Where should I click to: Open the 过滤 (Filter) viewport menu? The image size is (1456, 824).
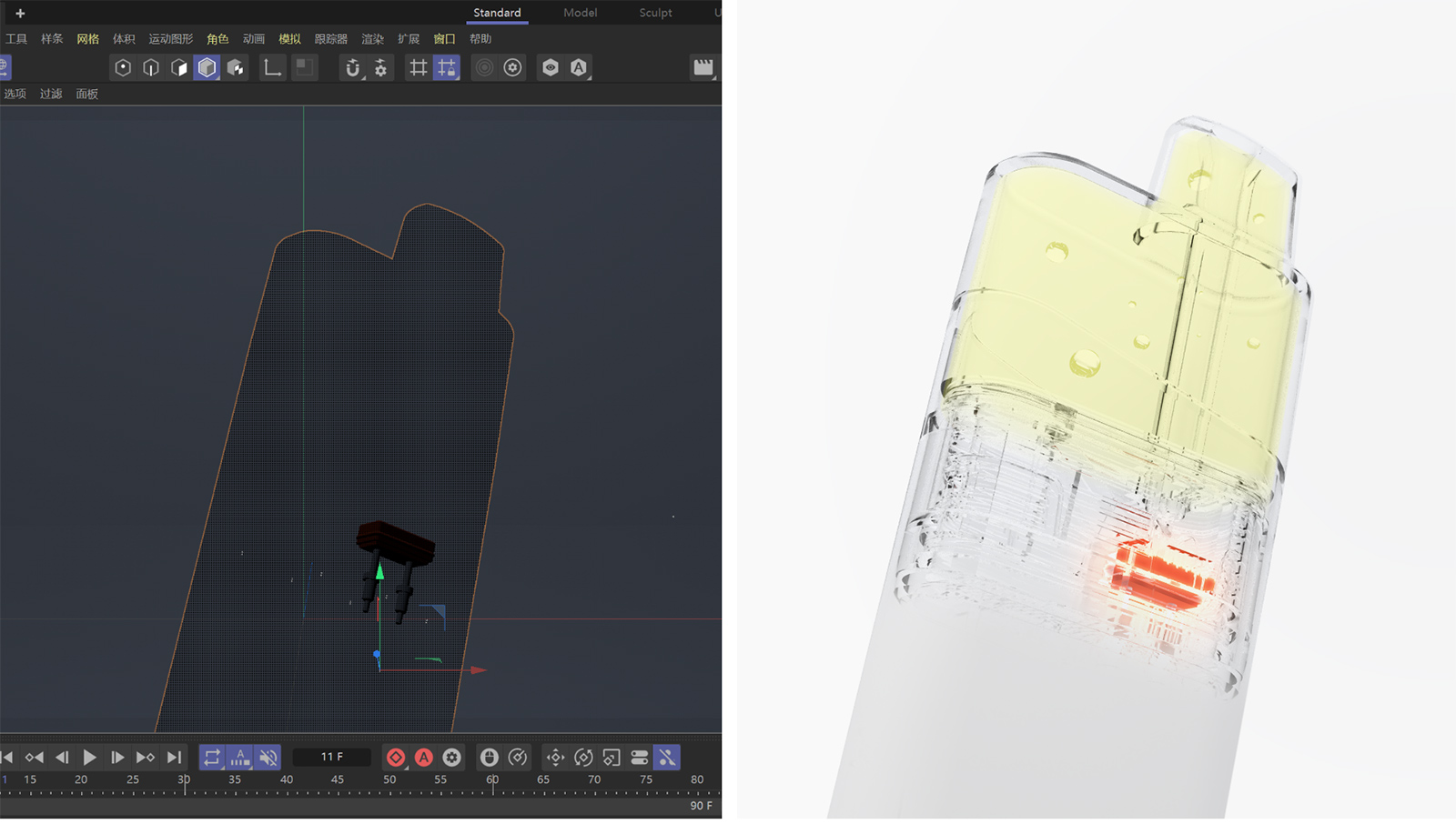(x=51, y=94)
